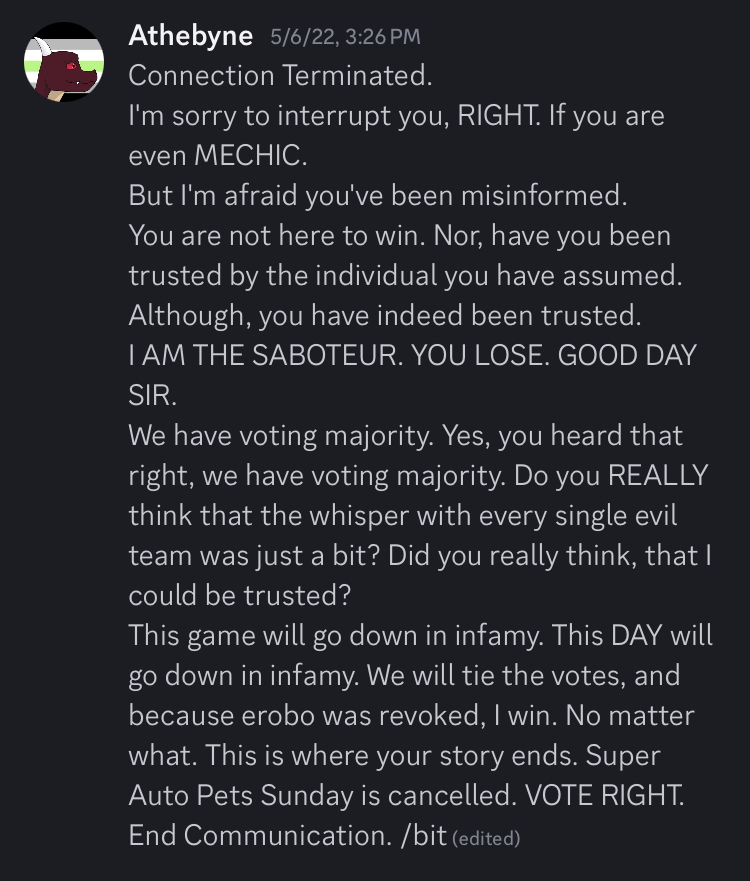The image size is (750, 881).
Task: Click the 5/6/22, 3:26 PM timestamp
Action: (x=345, y=37)
